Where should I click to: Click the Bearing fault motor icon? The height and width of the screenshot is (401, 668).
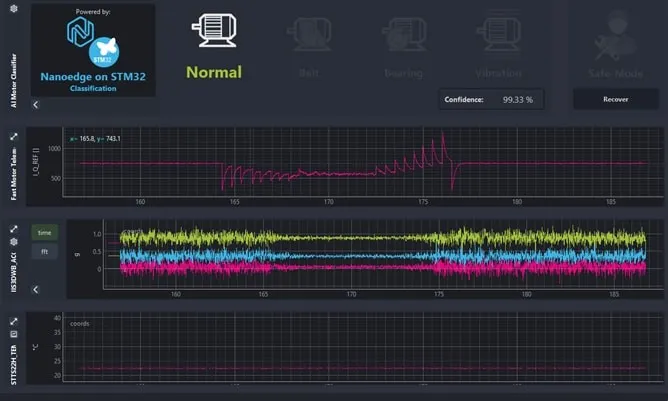pyautogui.click(x=403, y=37)
